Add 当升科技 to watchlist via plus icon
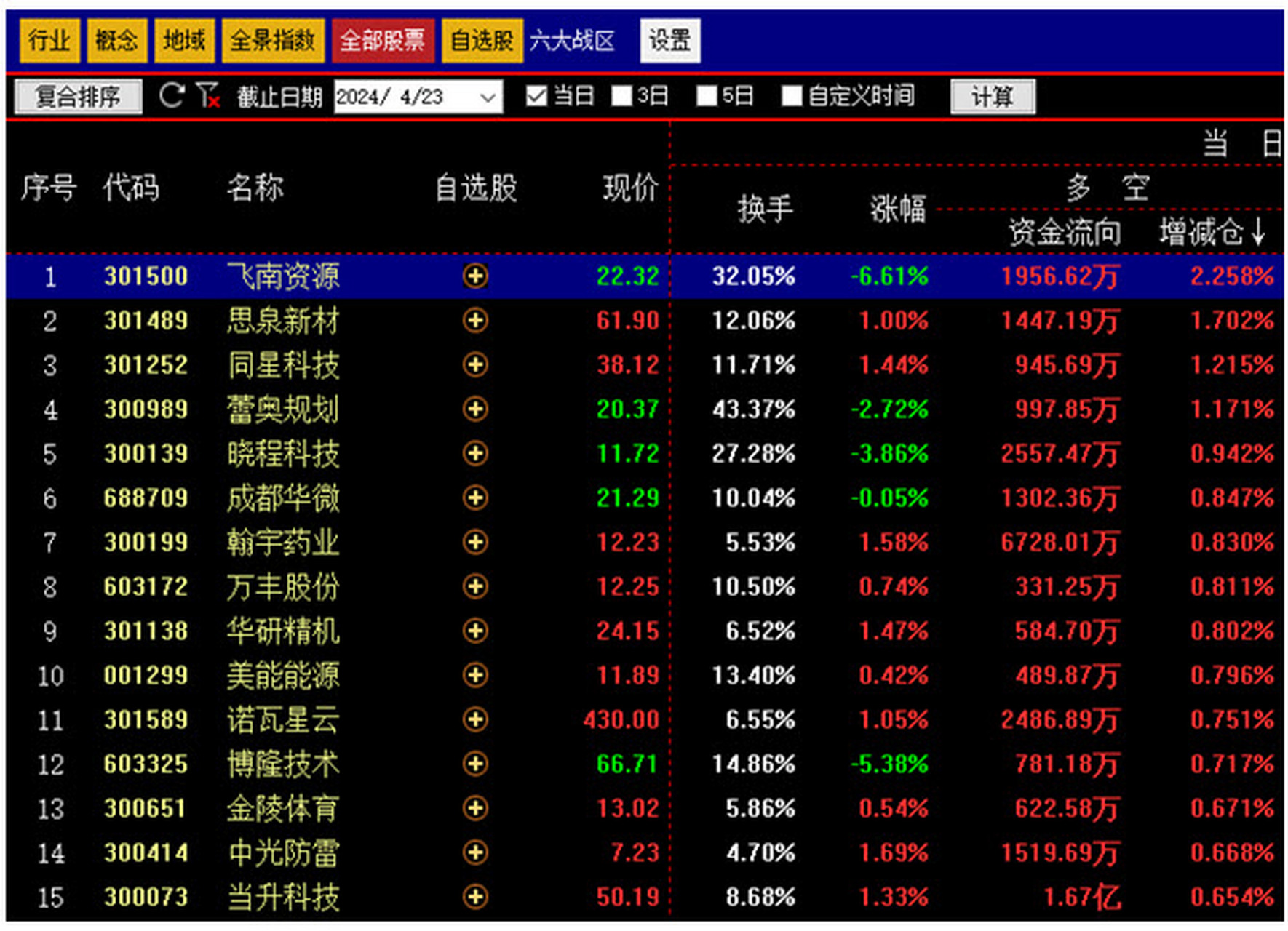This screenshot has height=931, width=1288. [475, 897]
